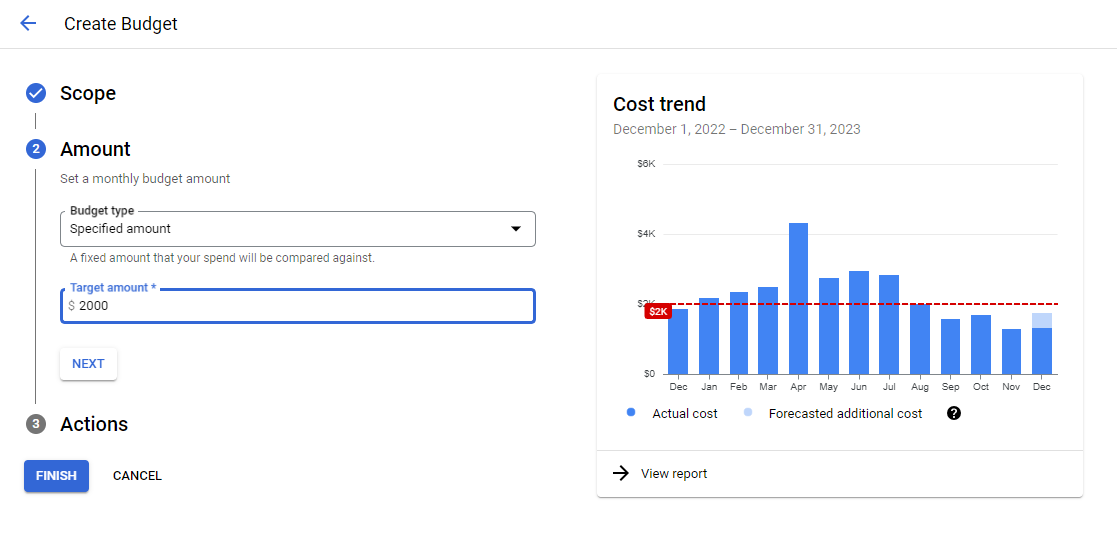Expand the Specified amount combo box
This screenshot has width=1117, height=536.
tap(298, 229)
